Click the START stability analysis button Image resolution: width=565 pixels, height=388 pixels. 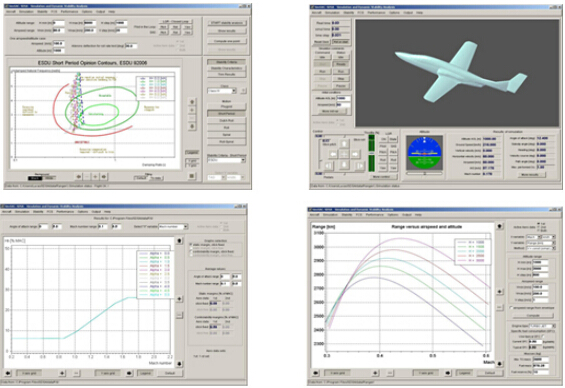pos(227,23)
